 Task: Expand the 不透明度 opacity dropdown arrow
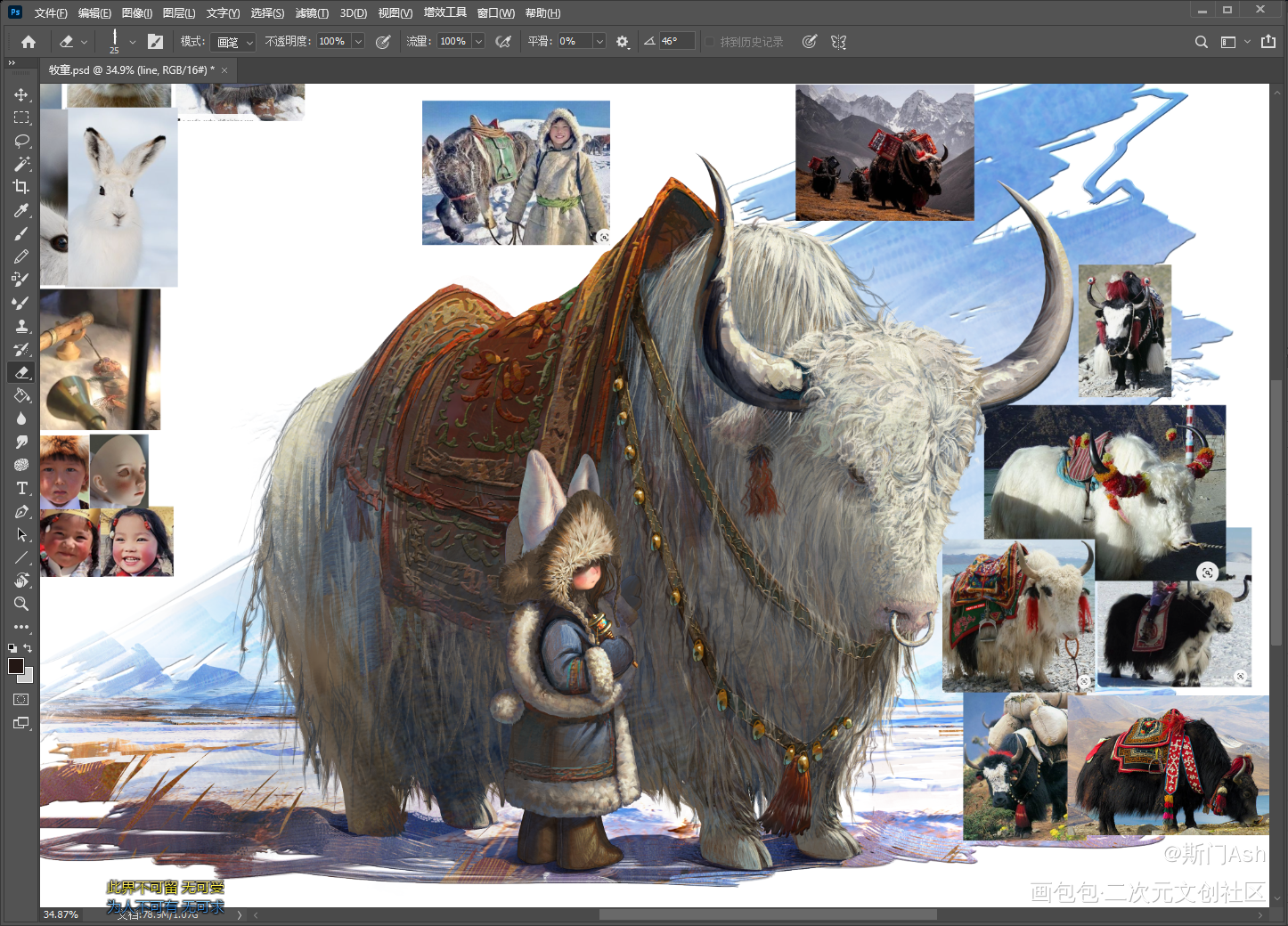358,42
